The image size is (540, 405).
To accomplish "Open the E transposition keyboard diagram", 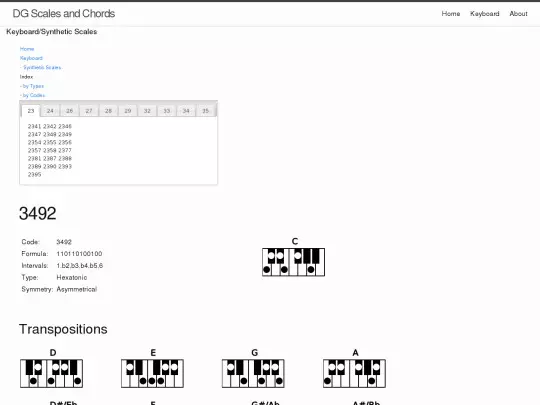I will click(x=152, y=373).
